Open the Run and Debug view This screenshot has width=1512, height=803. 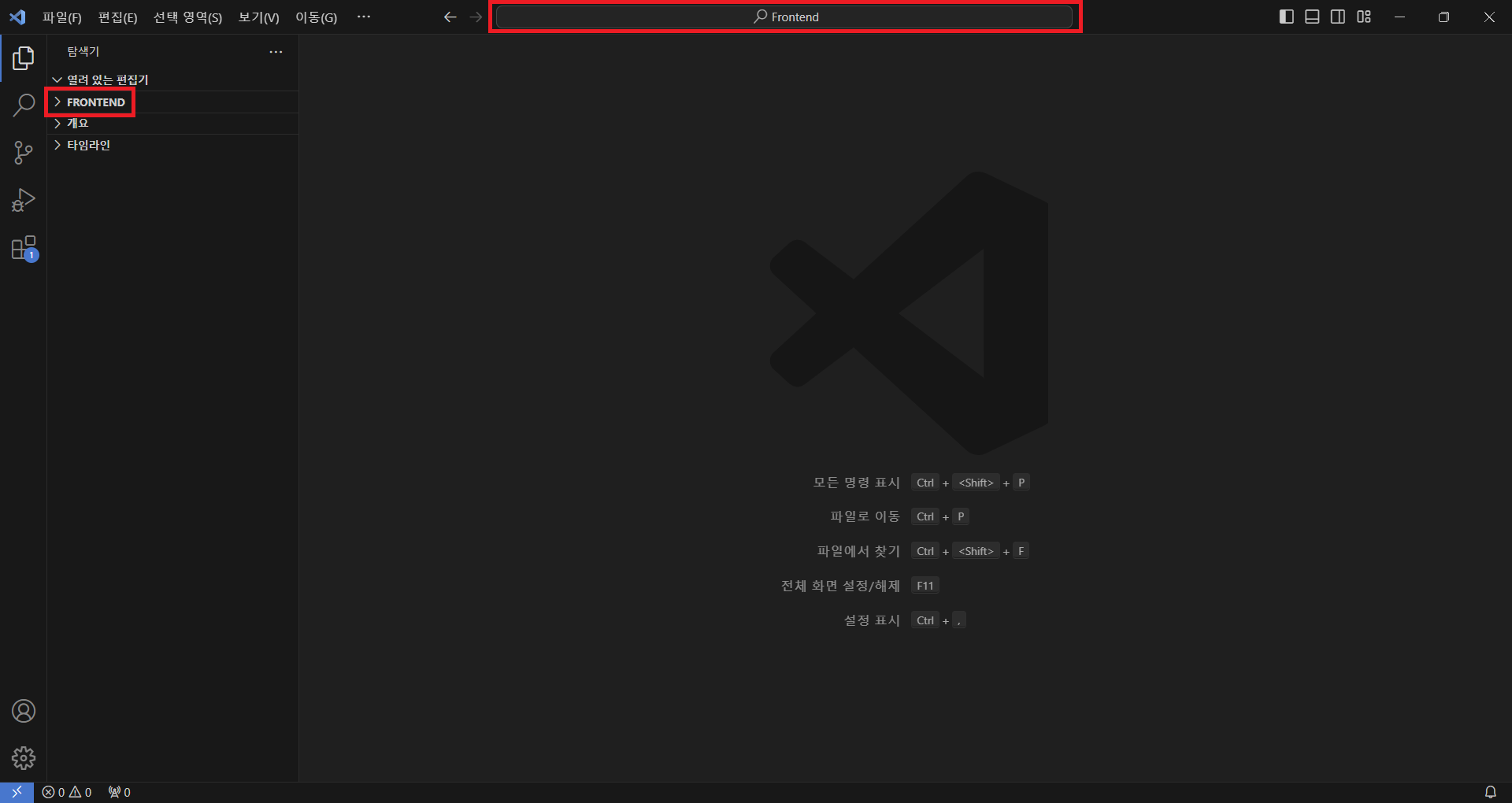click(24, 200)
